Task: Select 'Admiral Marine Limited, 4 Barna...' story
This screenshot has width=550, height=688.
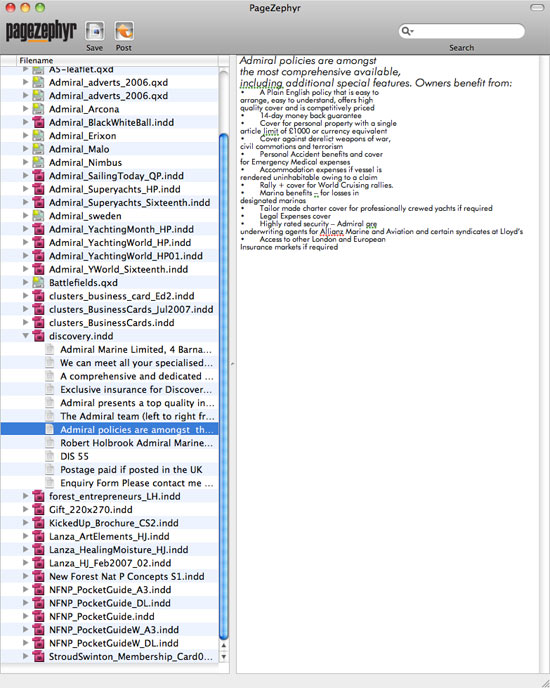Action: point(109,349)
